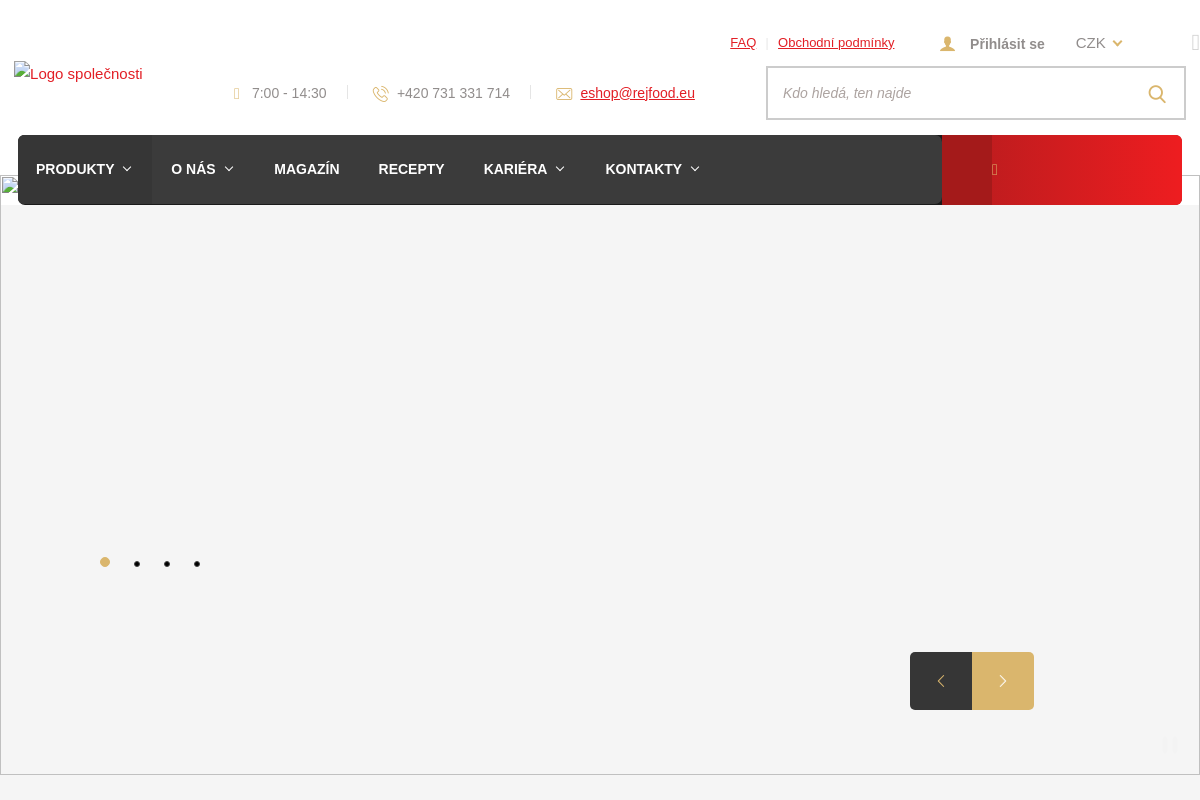Open the FAQ link
Viewport: 1200px width, 800px height.
point(743,43)
